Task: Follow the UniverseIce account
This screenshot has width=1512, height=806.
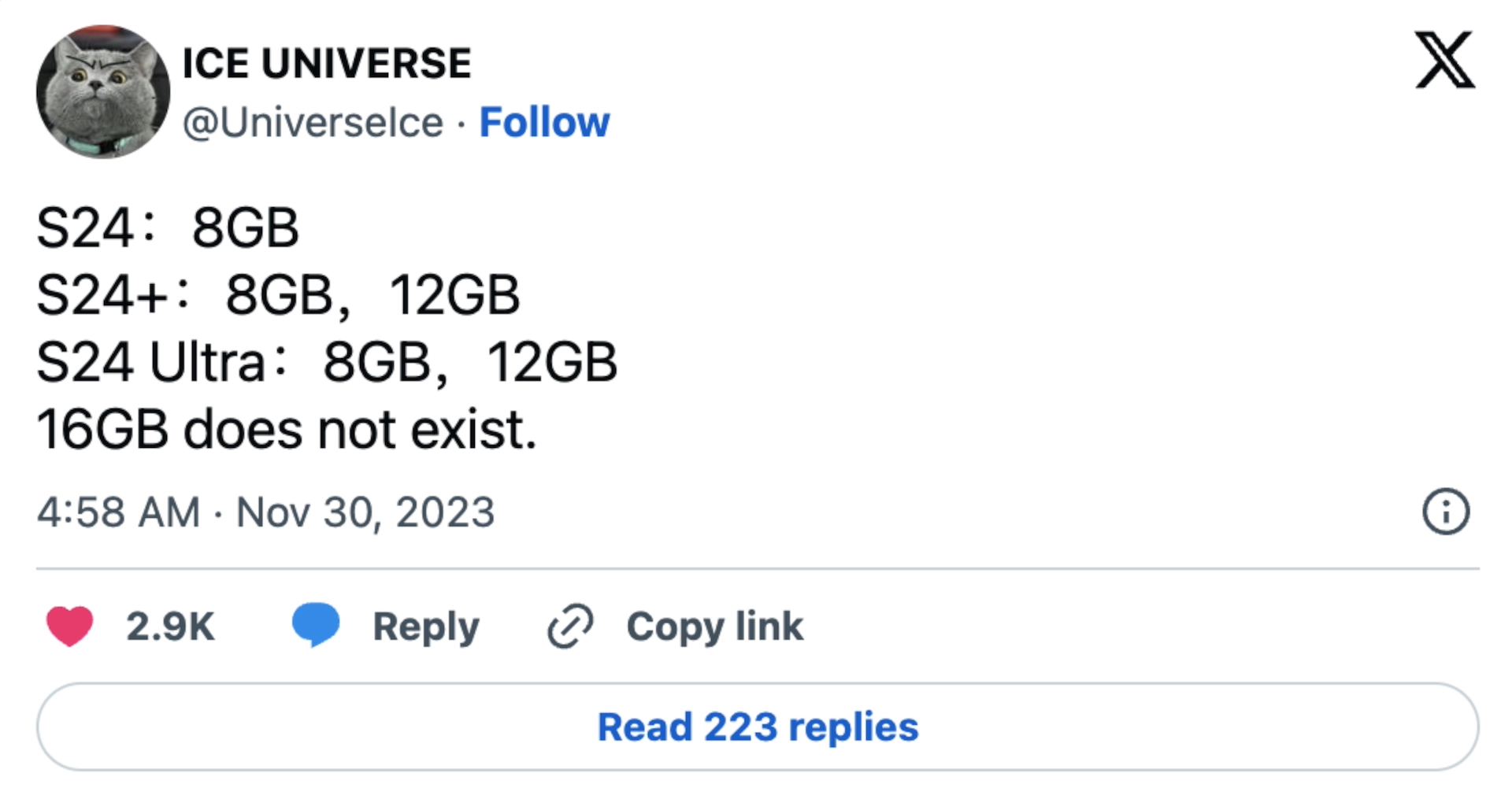Action: click(x=544, y=123)
